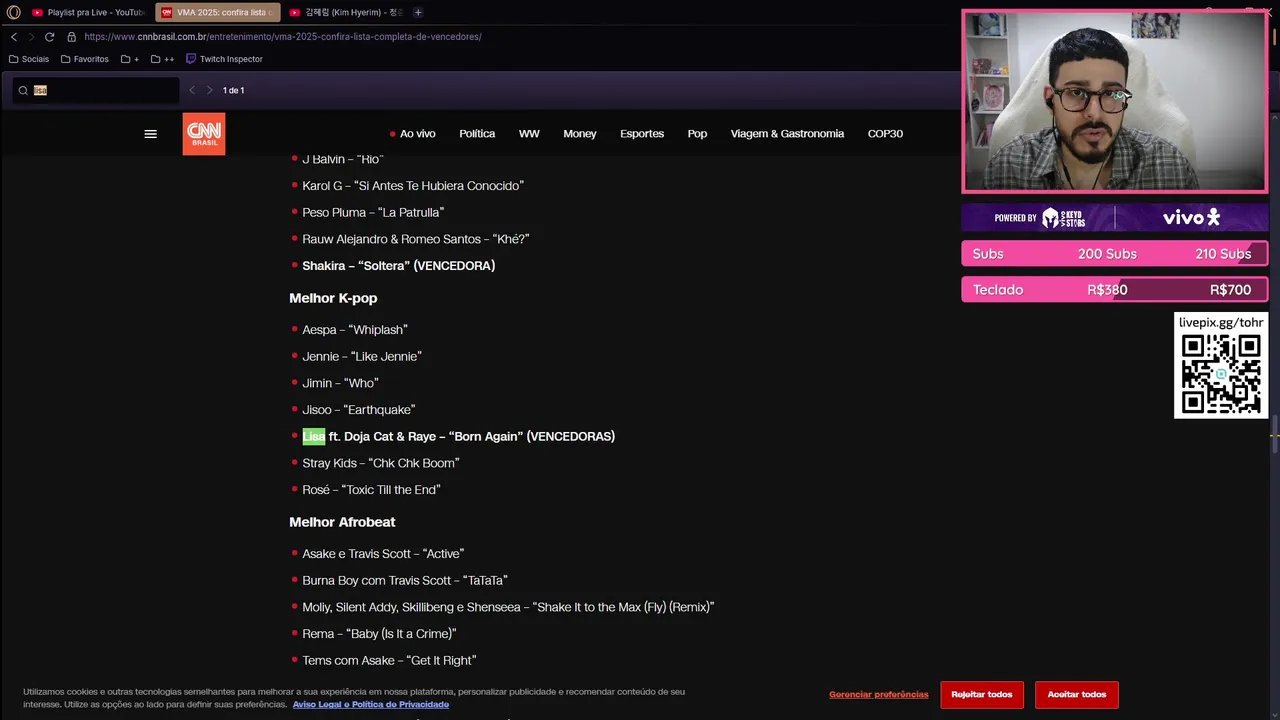The height and width of the screenshot is (720, 1280).
Task: Switch to Playlist pra Live YouTube tab
Action: 88,12
